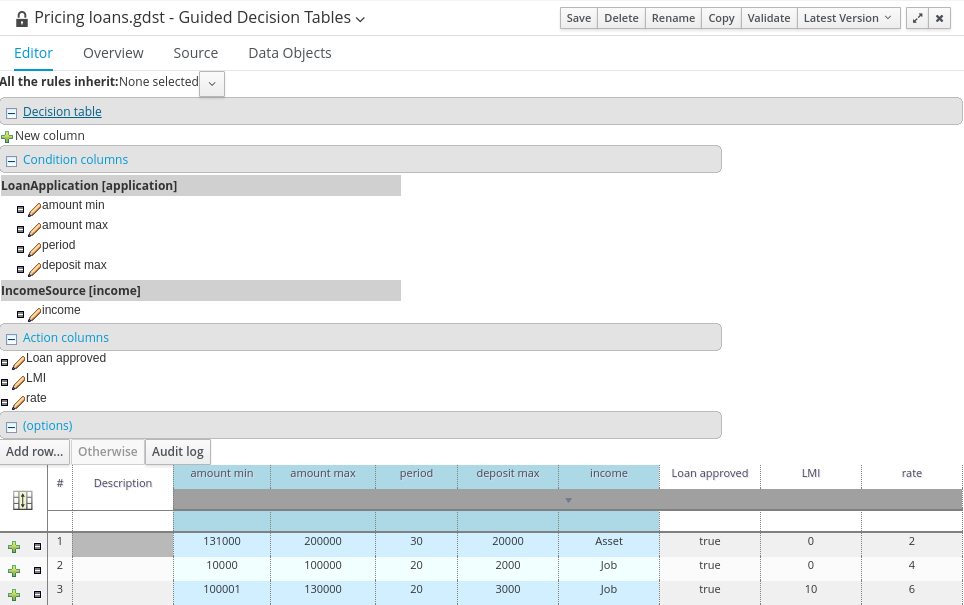
Task: Click the Save button
Action: (x=579, y=18)
